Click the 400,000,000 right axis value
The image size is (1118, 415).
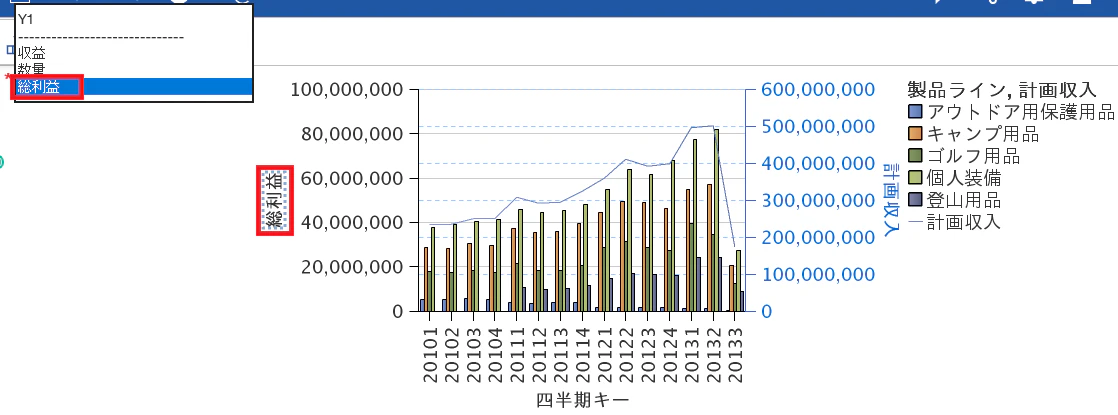[817, 164]
